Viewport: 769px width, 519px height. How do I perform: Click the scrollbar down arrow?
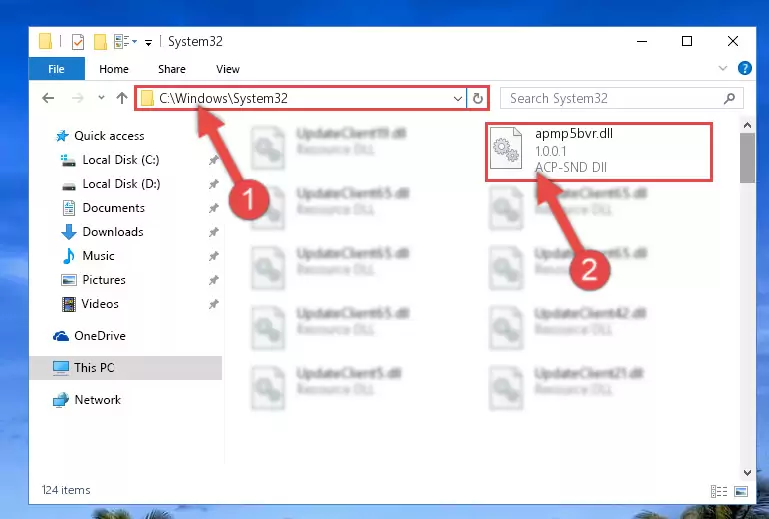pyautogui.click(x=747, y=473)
